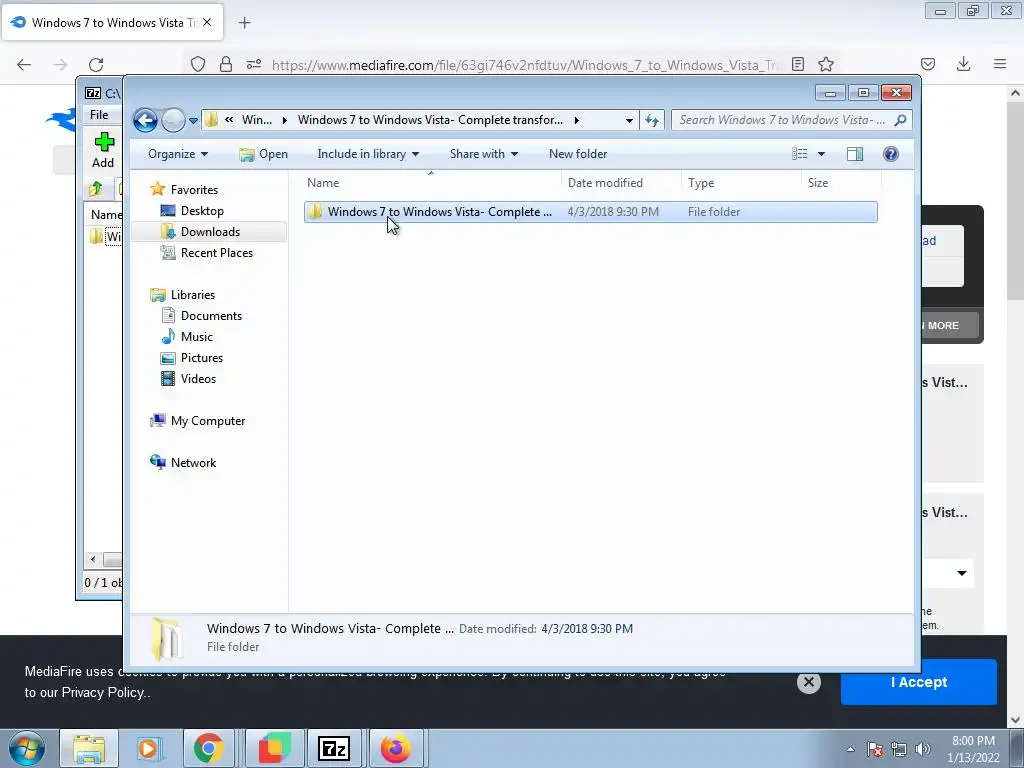Open the Windows Start menu
The height and width of the screenshot is (768, 1024).
click(x=27, y=749)
